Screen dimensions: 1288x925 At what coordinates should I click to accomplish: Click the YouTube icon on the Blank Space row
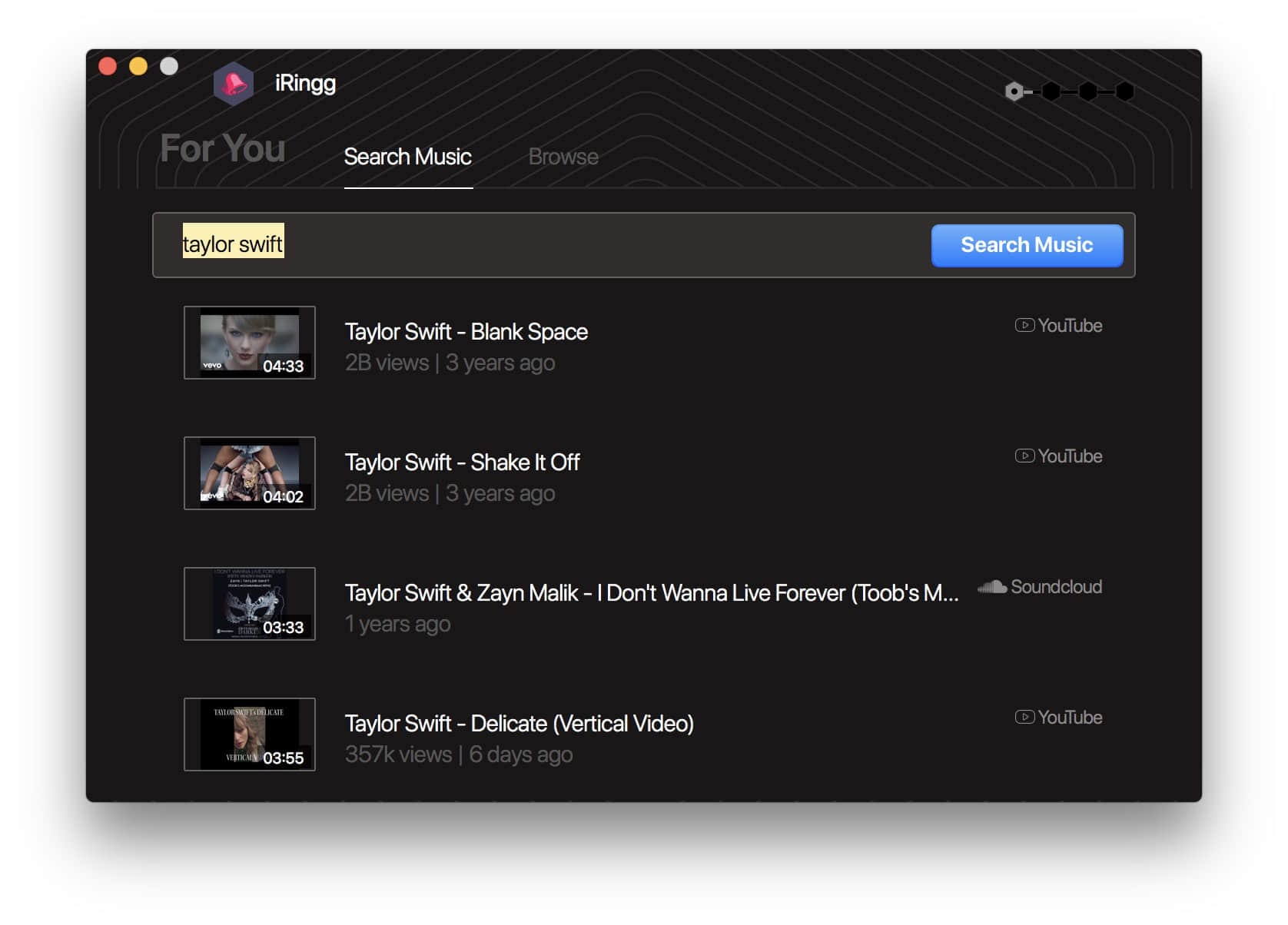(x=1024, y=326)
